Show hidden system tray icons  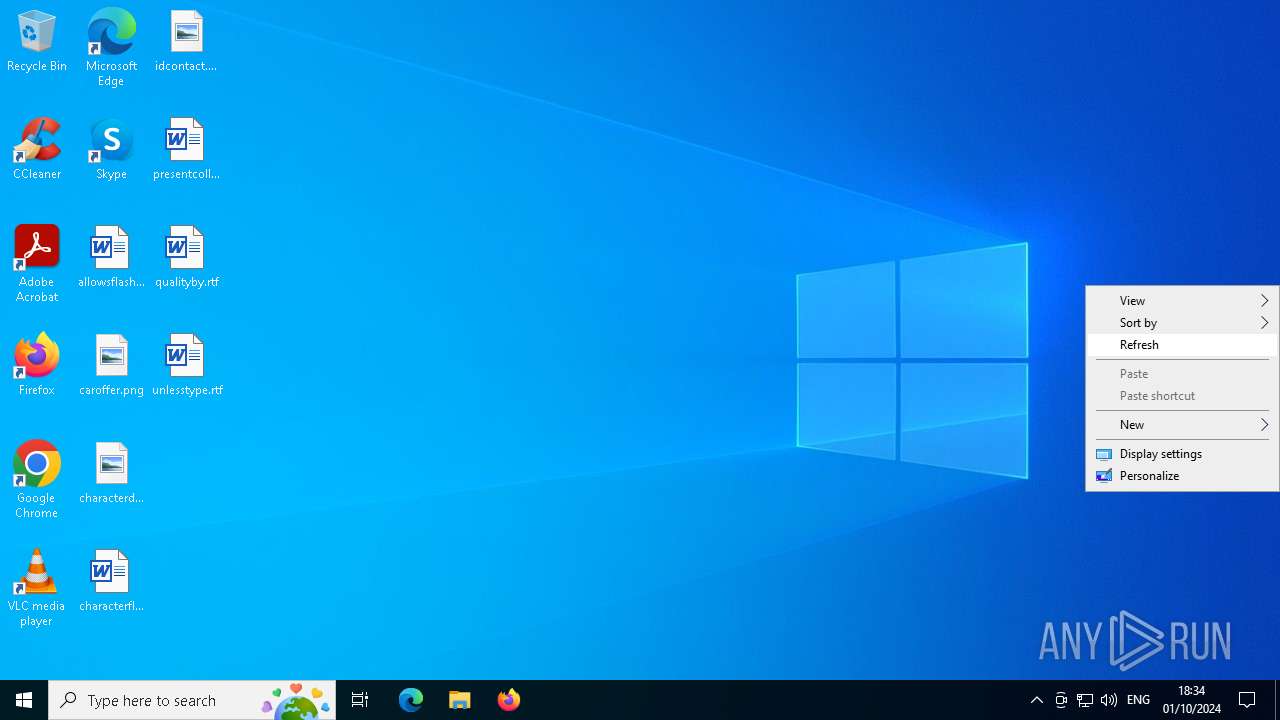[1037, 700]
